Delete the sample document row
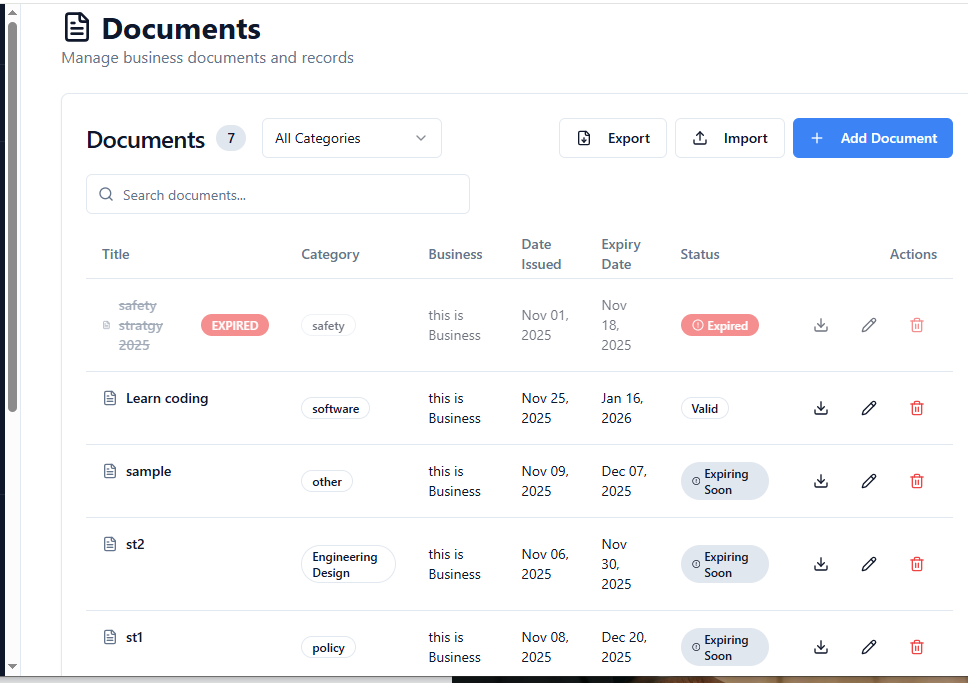 click(x=917, y=481)
